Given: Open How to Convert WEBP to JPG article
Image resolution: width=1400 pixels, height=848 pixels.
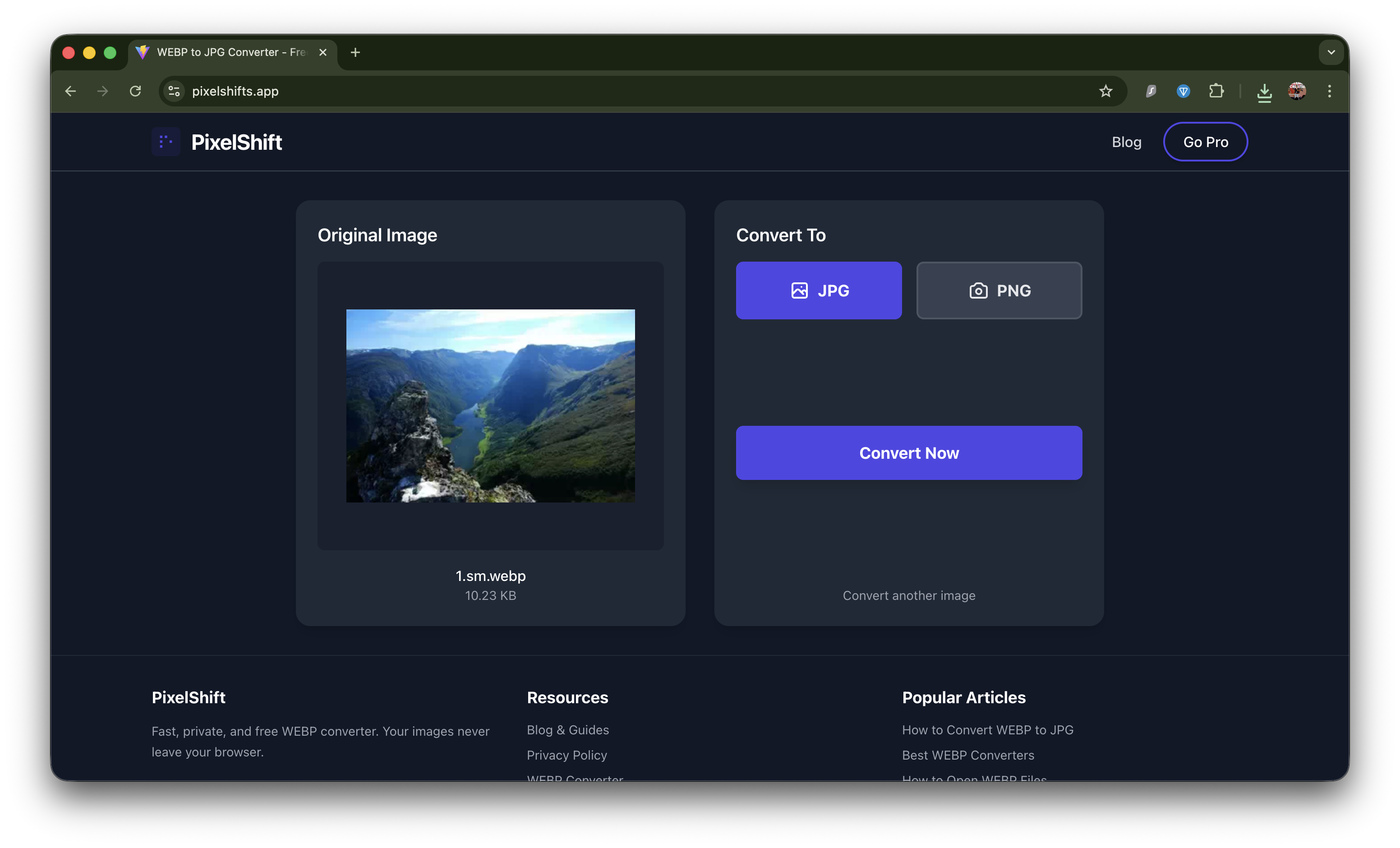Looking at the screenshot, I should coord(987,730).
